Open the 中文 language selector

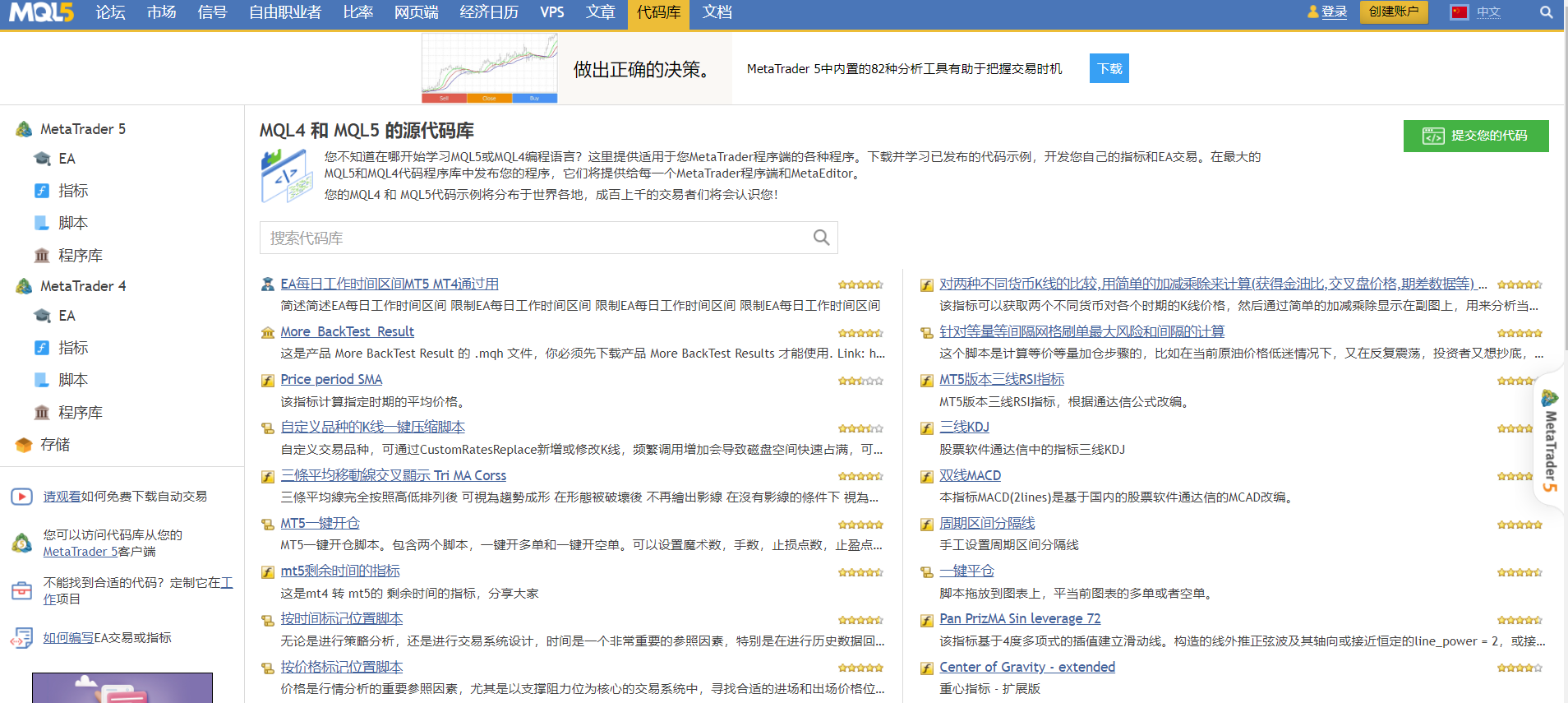1488,12
